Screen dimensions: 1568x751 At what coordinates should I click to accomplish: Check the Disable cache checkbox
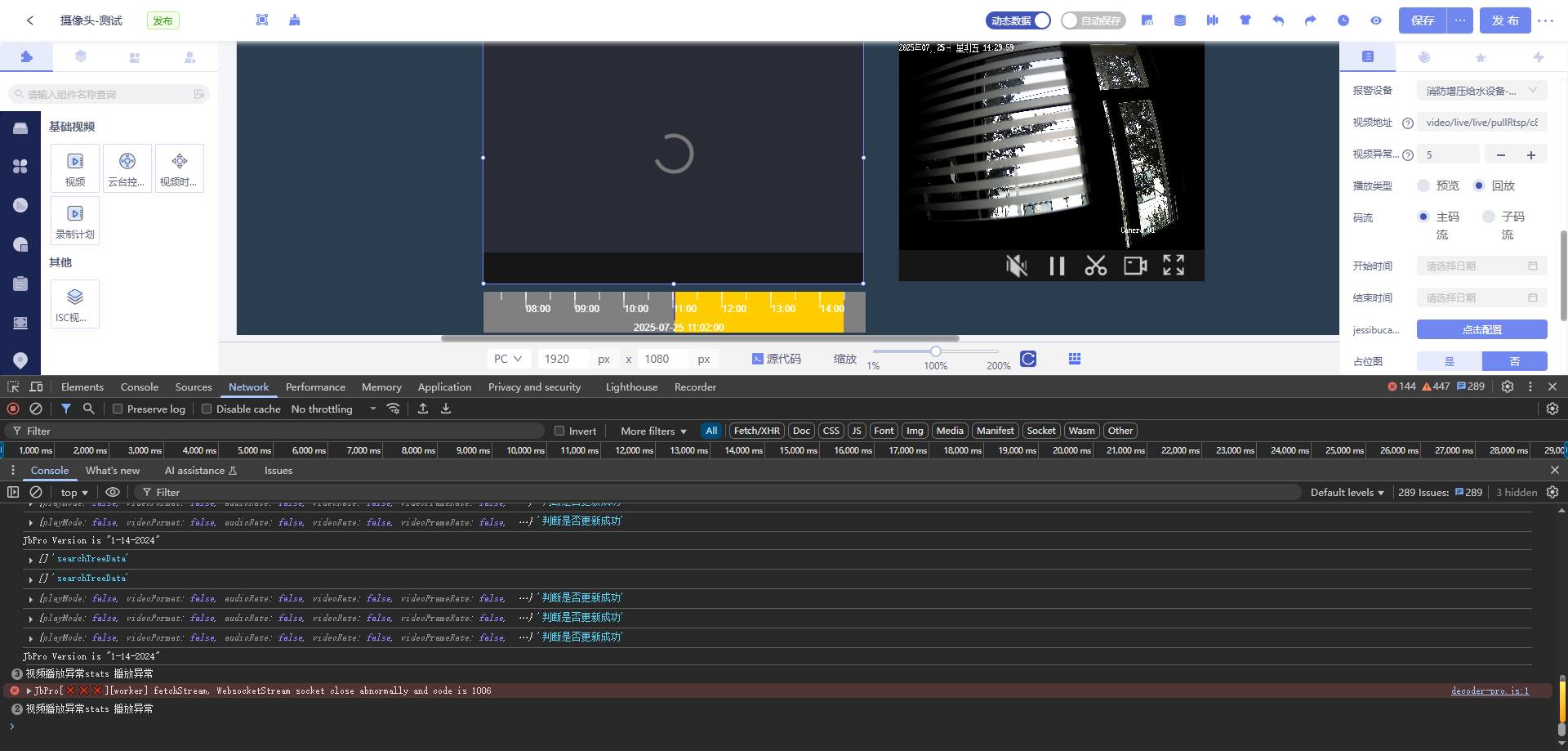point(207,409)
